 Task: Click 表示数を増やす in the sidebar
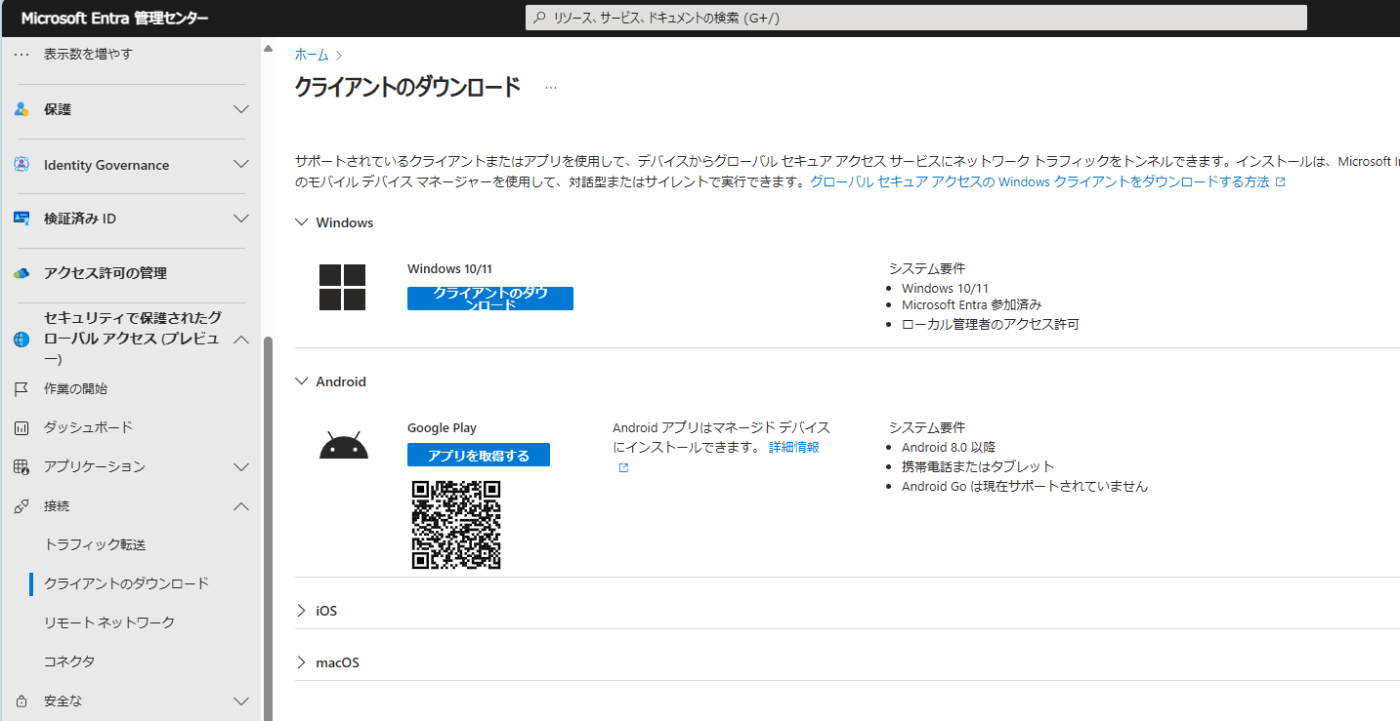[x=88, y=54]
